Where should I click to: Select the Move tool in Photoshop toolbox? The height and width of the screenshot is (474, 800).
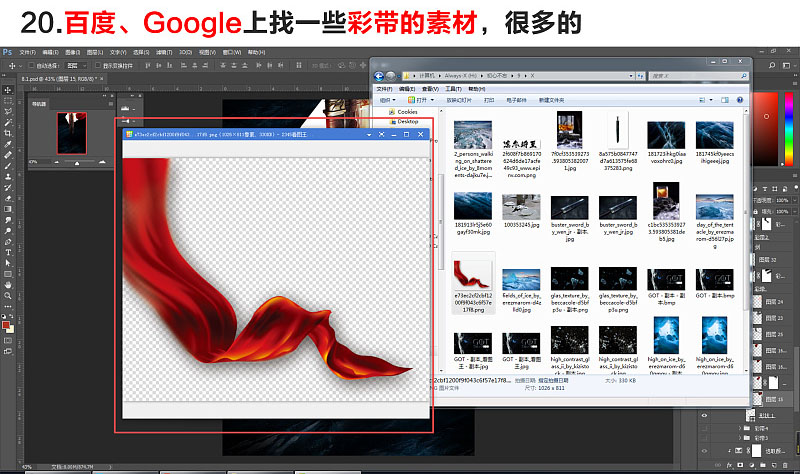point(8,90)
